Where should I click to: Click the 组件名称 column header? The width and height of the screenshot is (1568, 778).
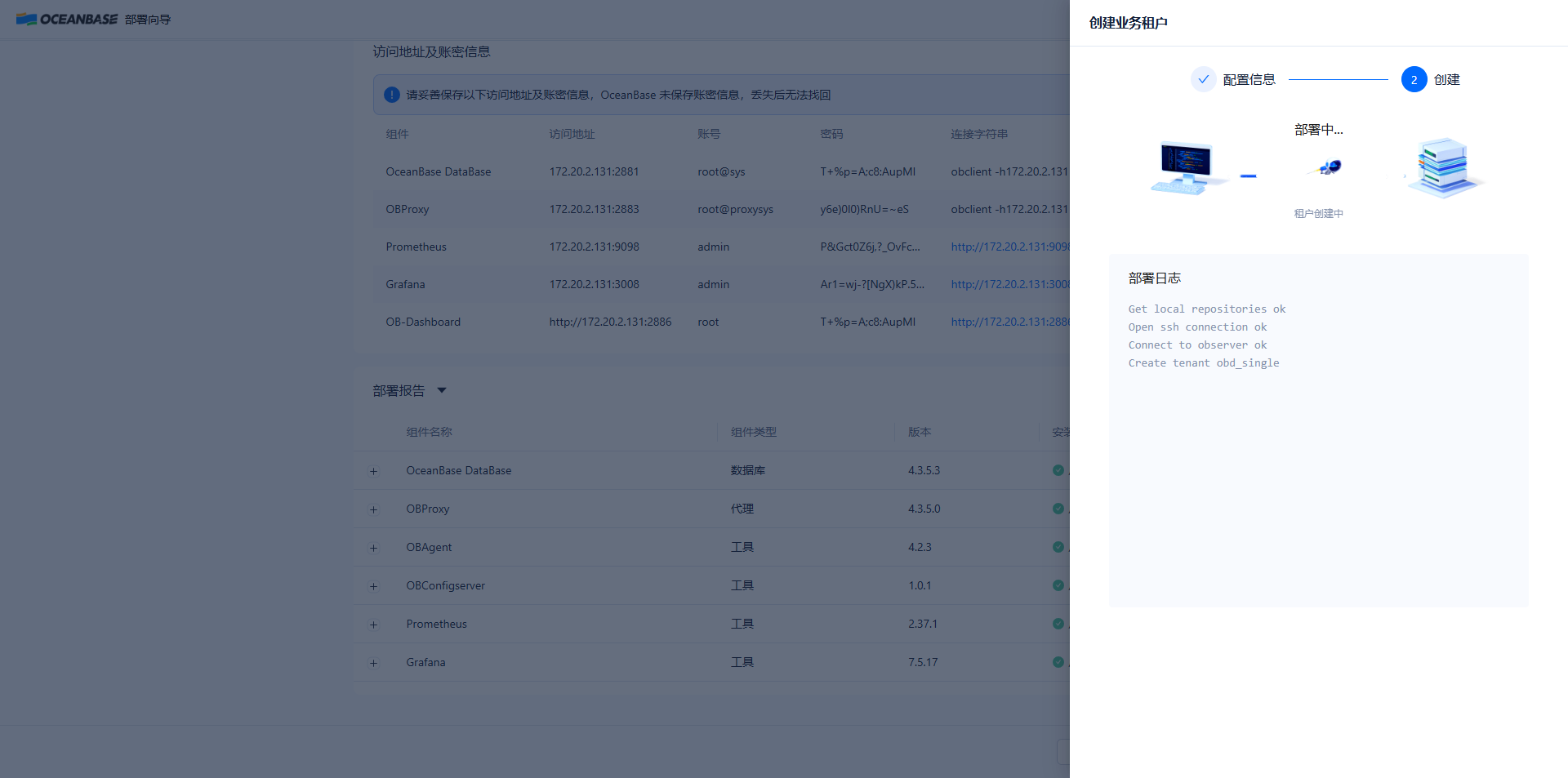[x=429, y=432]
